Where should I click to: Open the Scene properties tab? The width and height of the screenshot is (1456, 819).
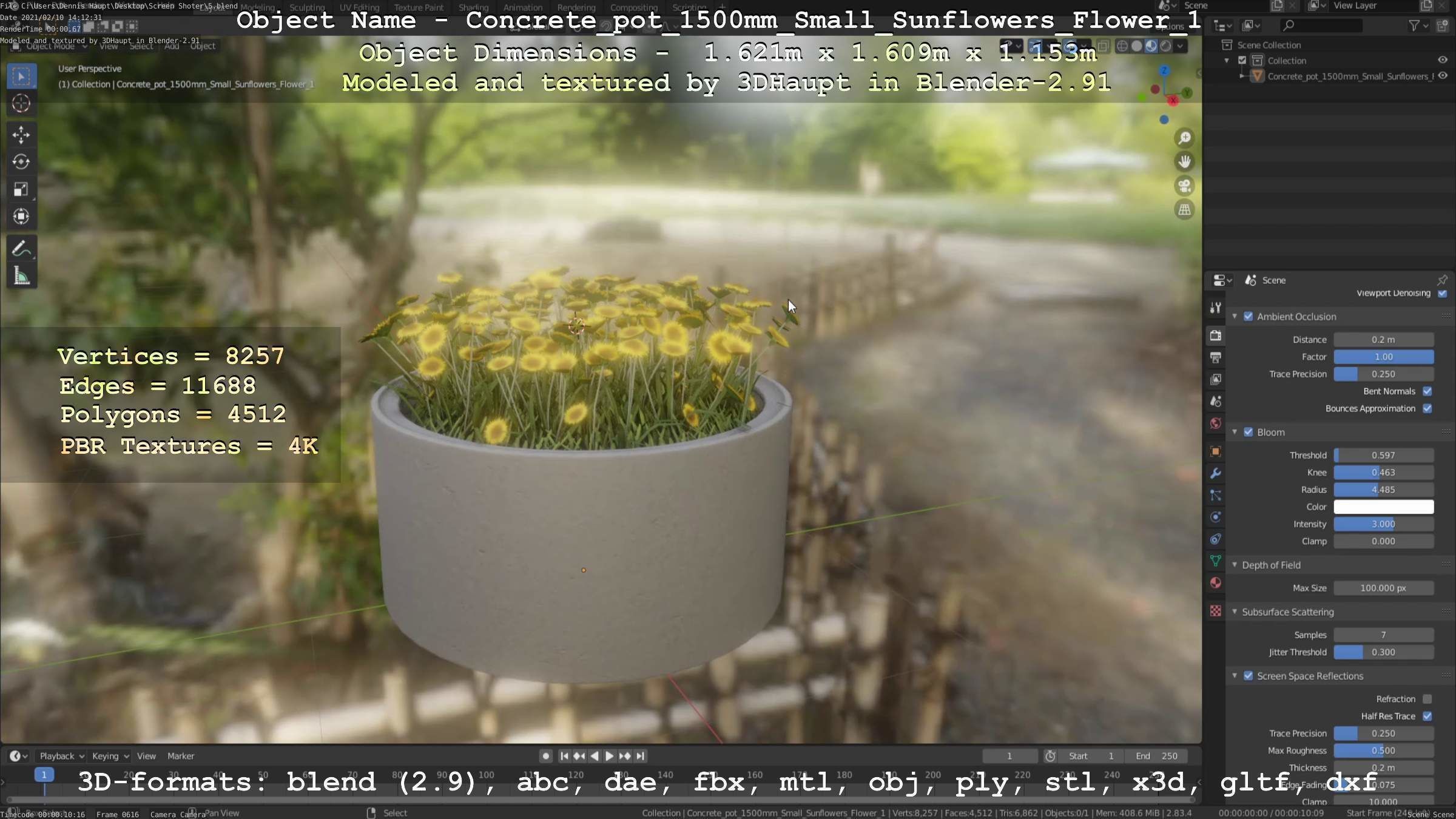pyautogui.click(x=1215, y=401)
